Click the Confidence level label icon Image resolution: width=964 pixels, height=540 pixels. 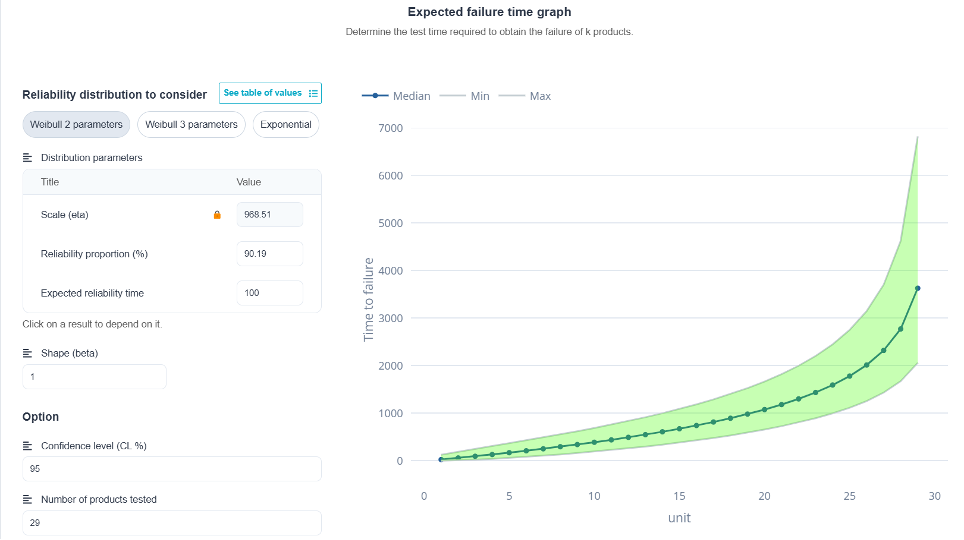point(27,446)
